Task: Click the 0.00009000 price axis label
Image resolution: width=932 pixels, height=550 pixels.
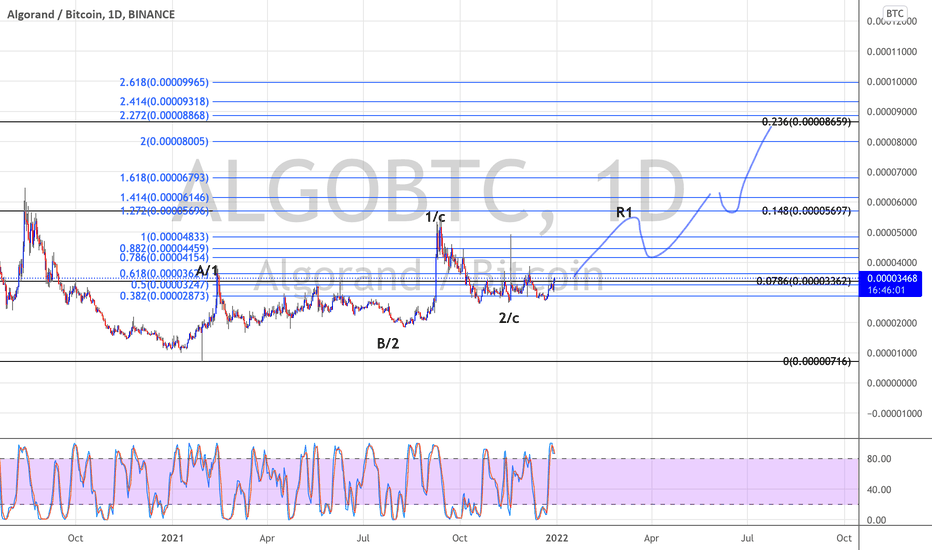Action: click(x=892, y=112)
